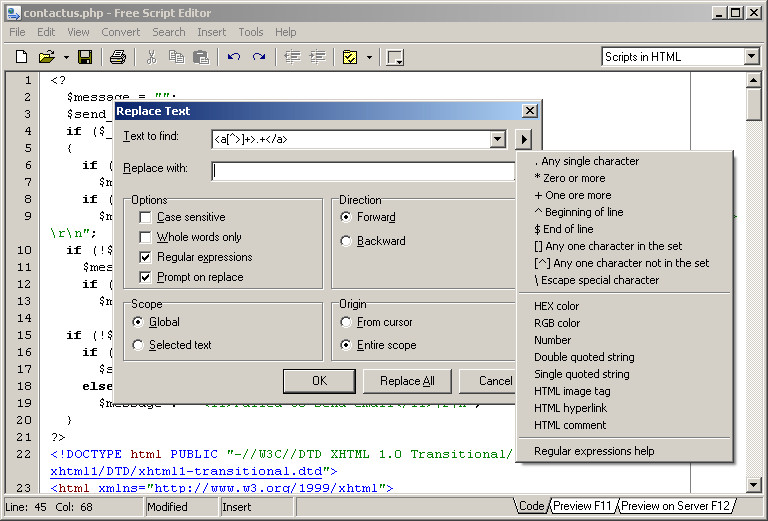Open the Insert menu
The image size is (768, 521).
click(212, 32)
